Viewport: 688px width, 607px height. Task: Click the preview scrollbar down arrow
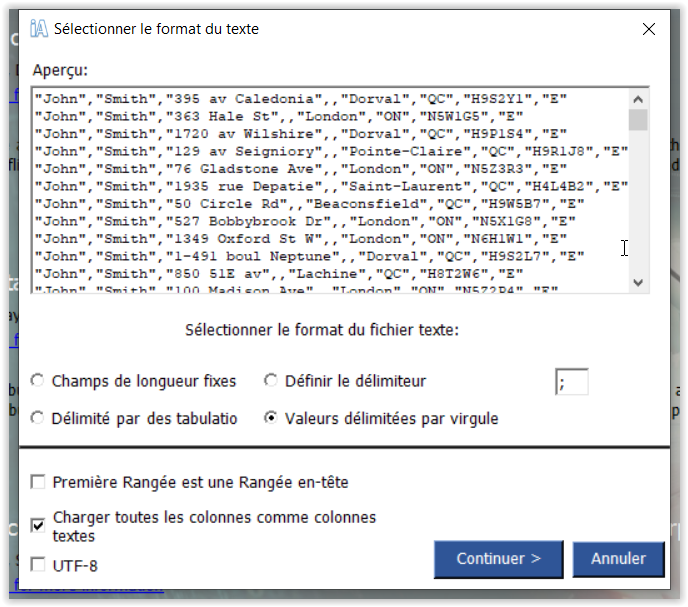point(638,282)
